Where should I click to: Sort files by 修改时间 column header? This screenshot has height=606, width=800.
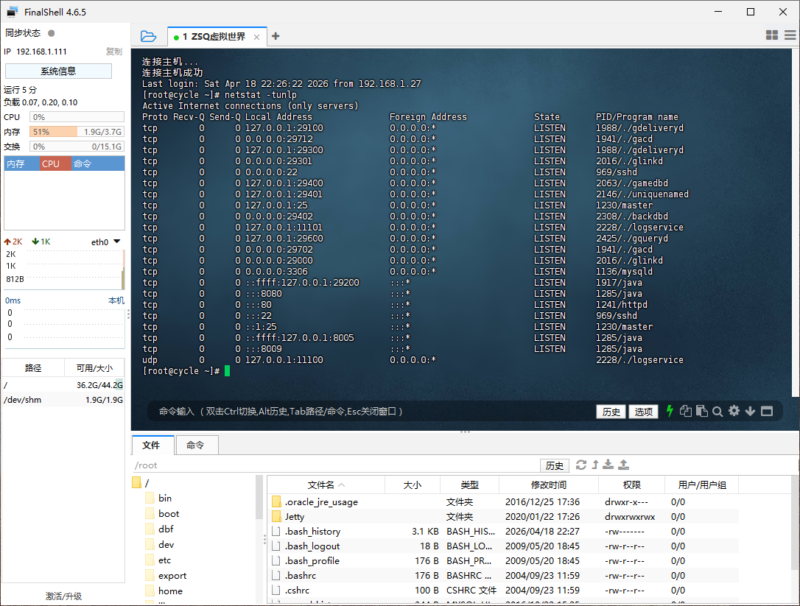pyautogui.click(x=548, y=485)
